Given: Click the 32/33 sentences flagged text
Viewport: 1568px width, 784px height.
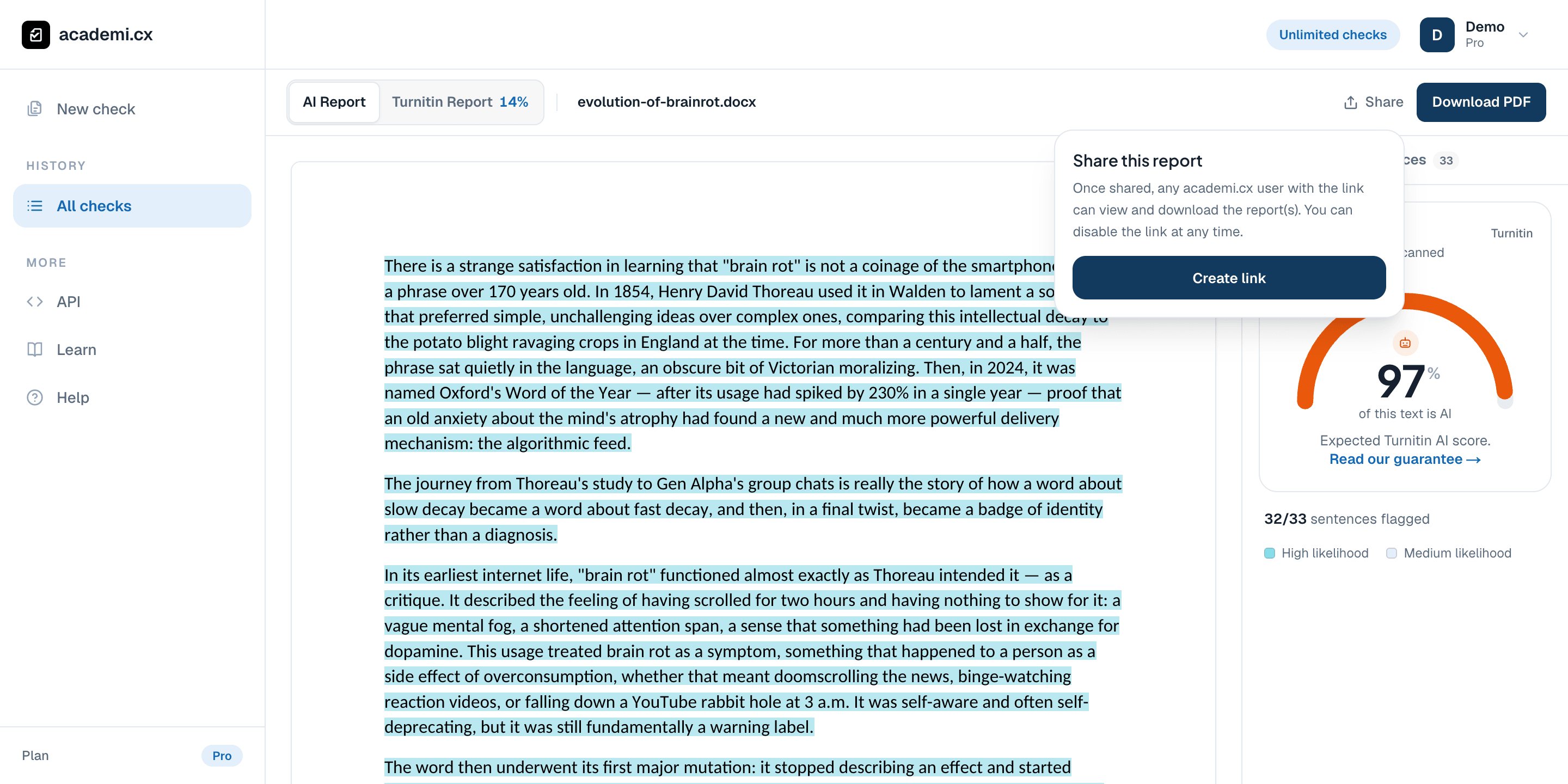Looking at the screenshot, I should point(1346,519).
